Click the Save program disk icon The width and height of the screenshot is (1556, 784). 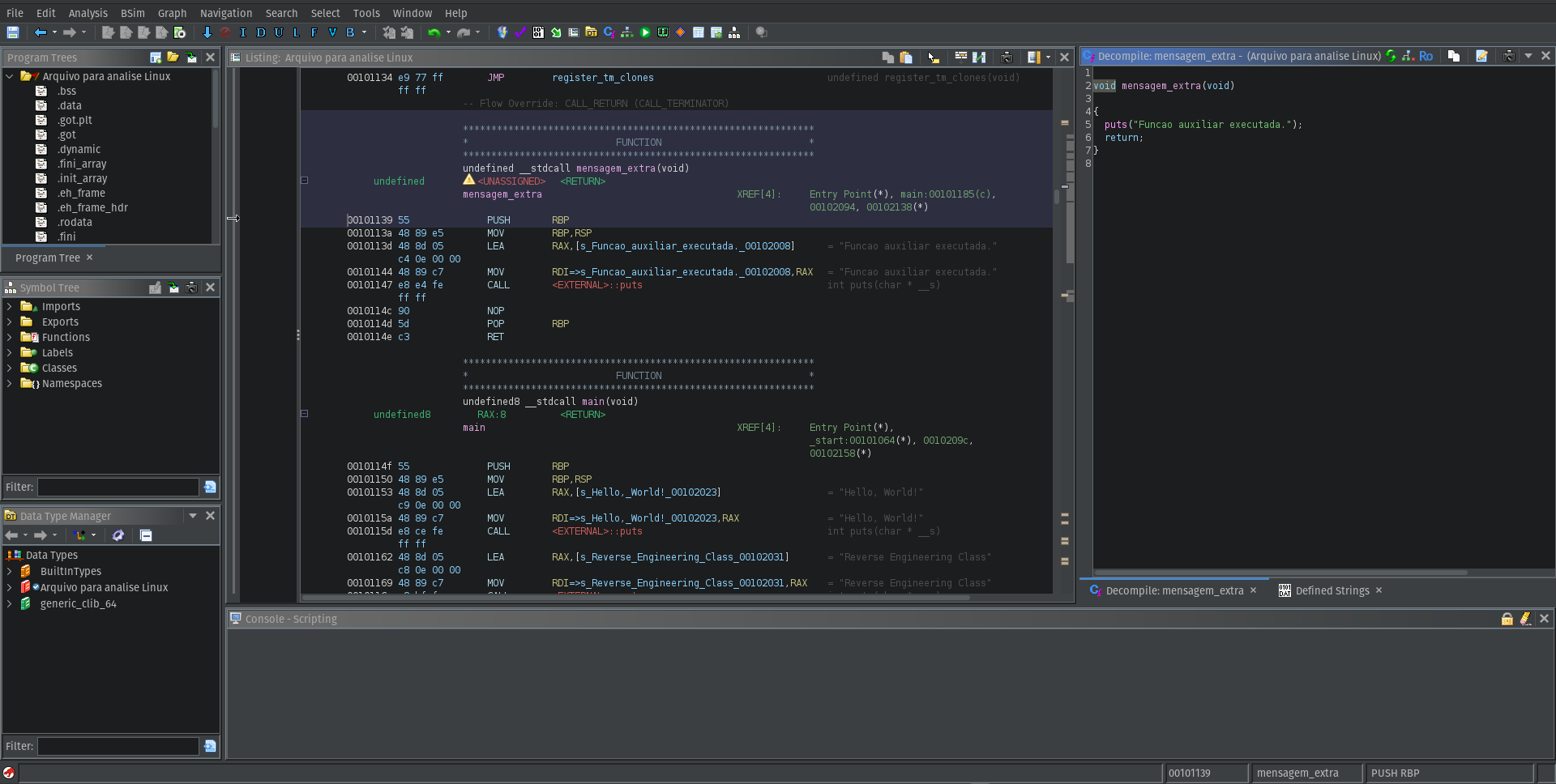(13, 32)
